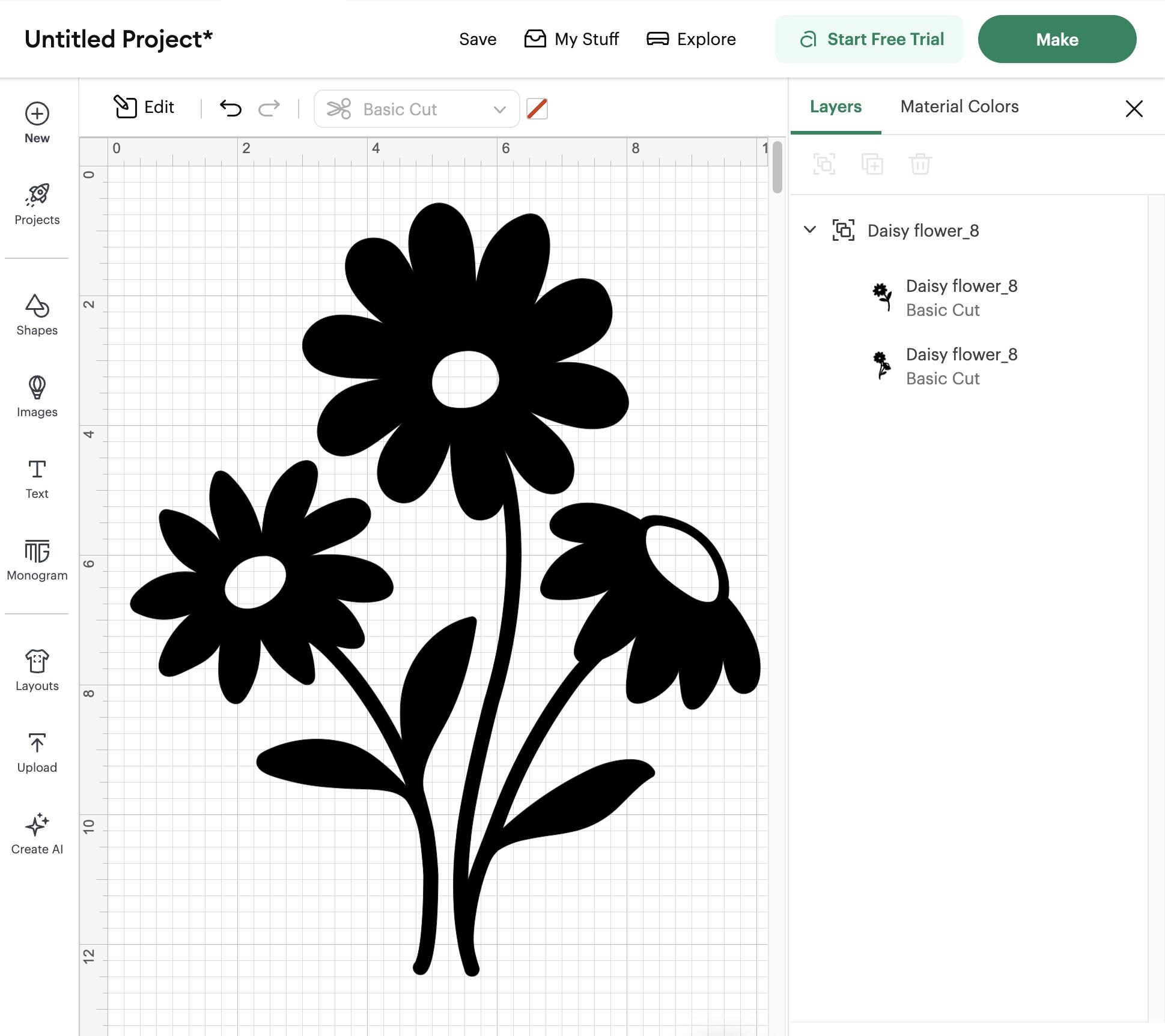The image size is (1165, 1036).
Task: Open the Images library
Action: pyautogui.click(x=37, y=396)
